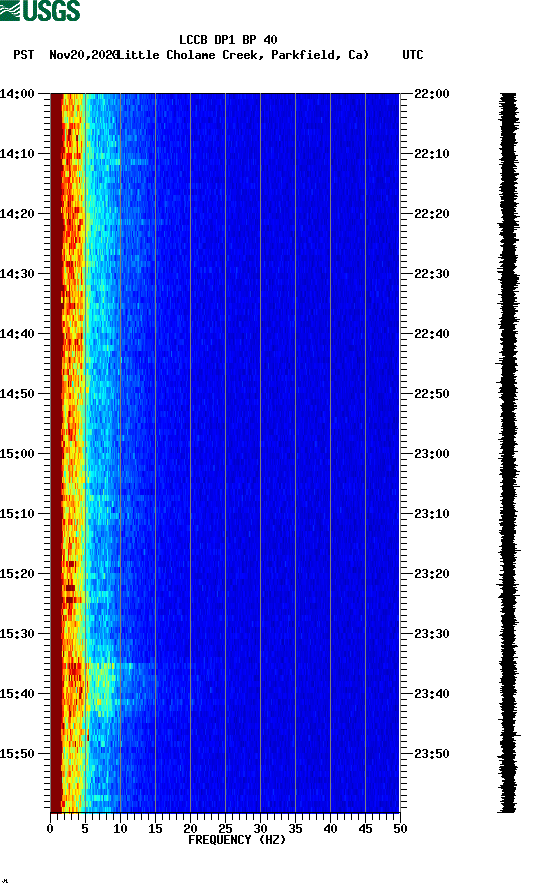Click the '10' frequency axis label
Viewport: 552px width, 892px height.
(x=120, y=829)
